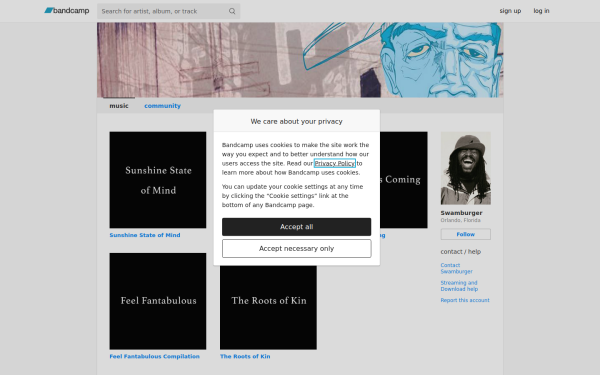600x375 pixels.
Task: Open Feel Fantabulous album cover
Action: coord(158,301)
